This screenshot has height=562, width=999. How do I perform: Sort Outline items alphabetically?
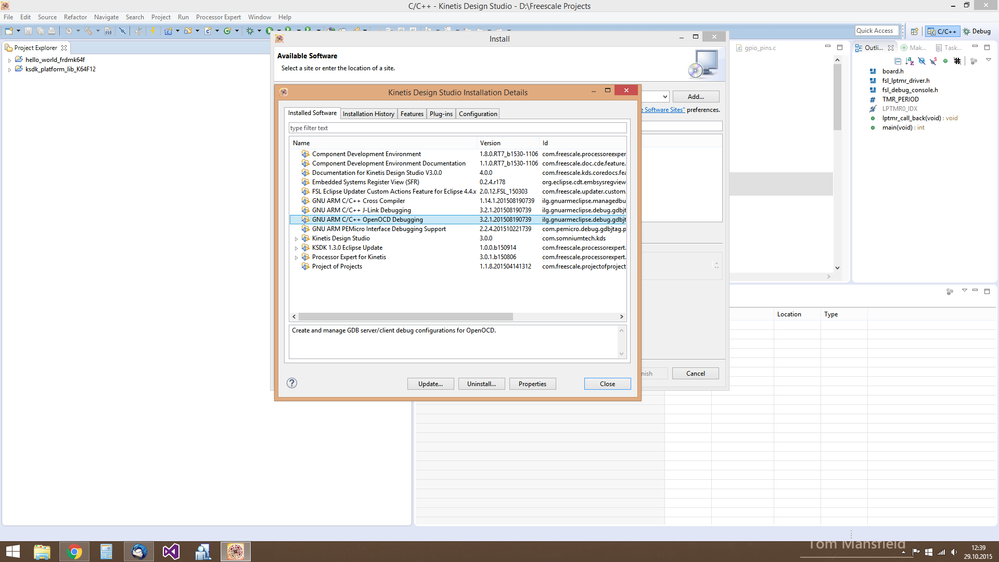(x=910, y=61)
